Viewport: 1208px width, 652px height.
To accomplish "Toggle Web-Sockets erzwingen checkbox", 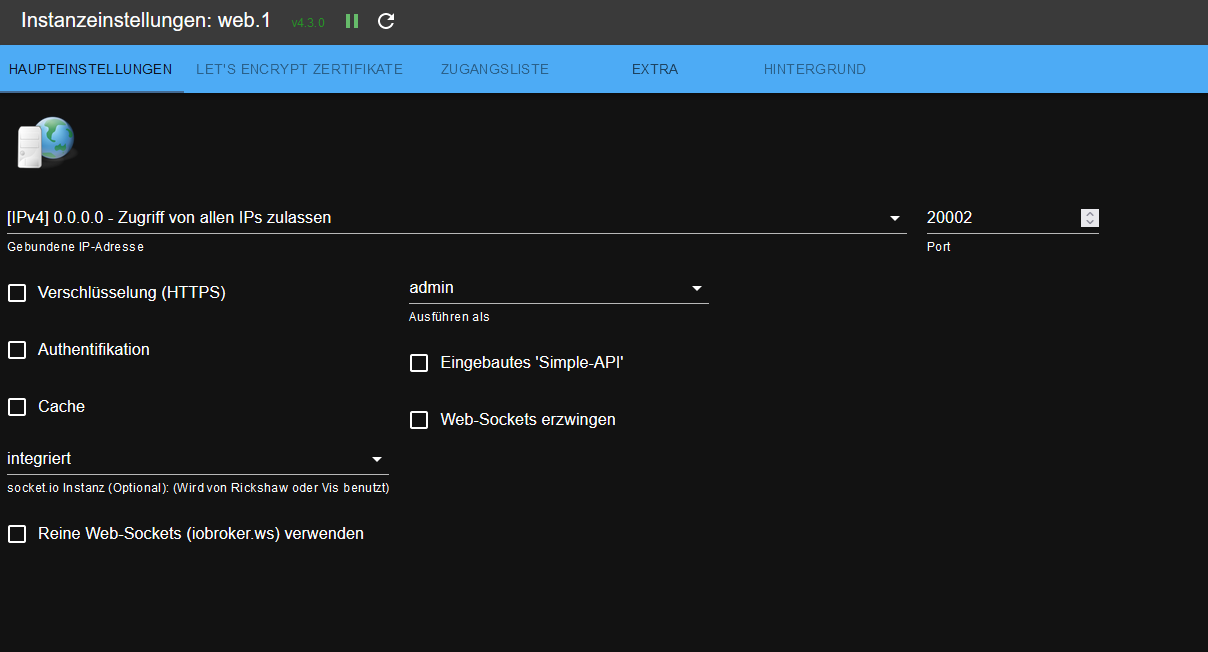I will pos(419,420).
